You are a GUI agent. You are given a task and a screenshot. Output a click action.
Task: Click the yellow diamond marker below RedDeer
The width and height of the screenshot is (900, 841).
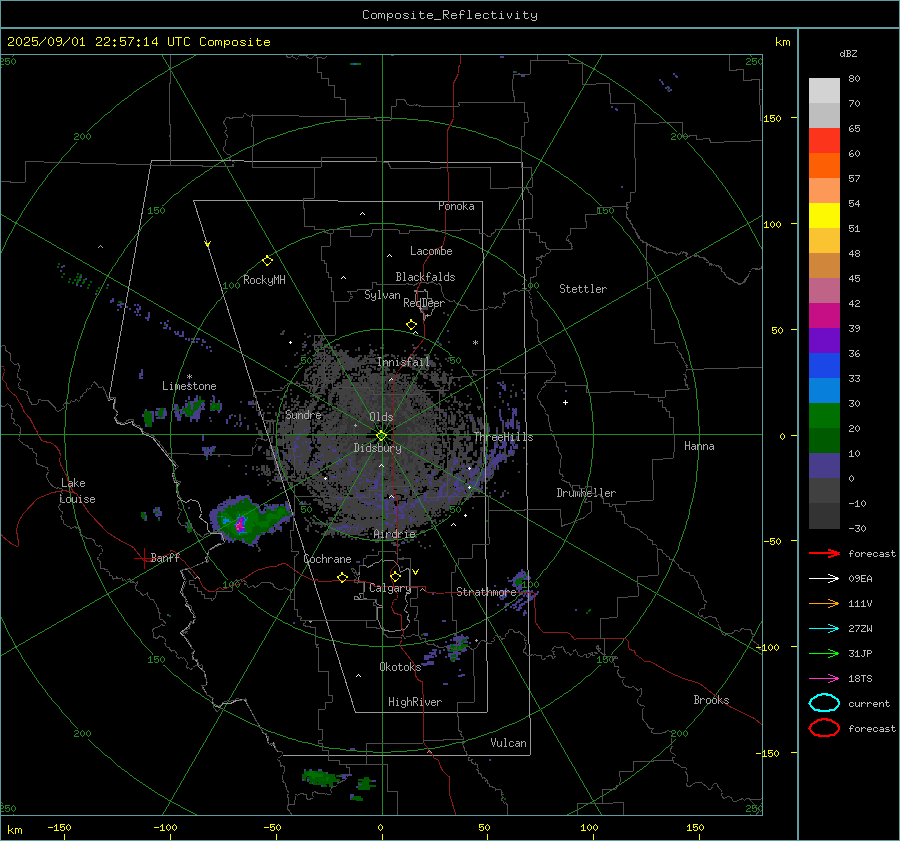click(x=412, y=325)
